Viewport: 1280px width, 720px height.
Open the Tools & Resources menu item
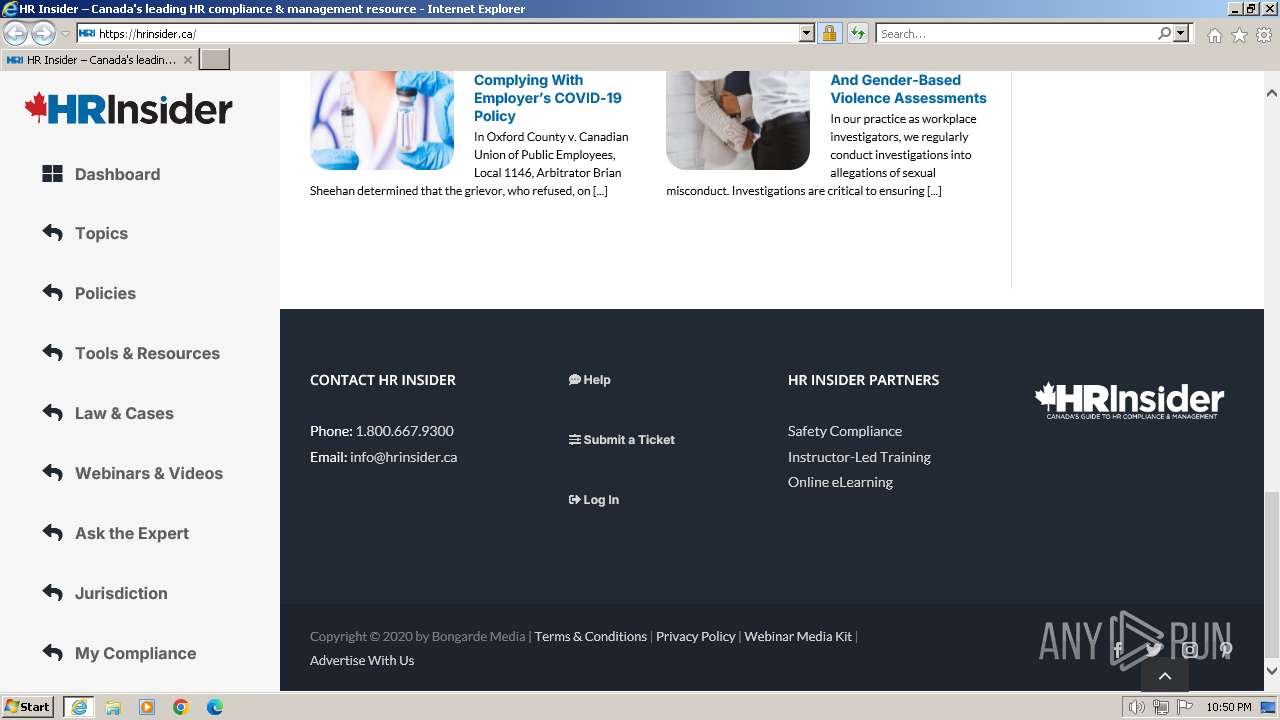pos(147,353)
